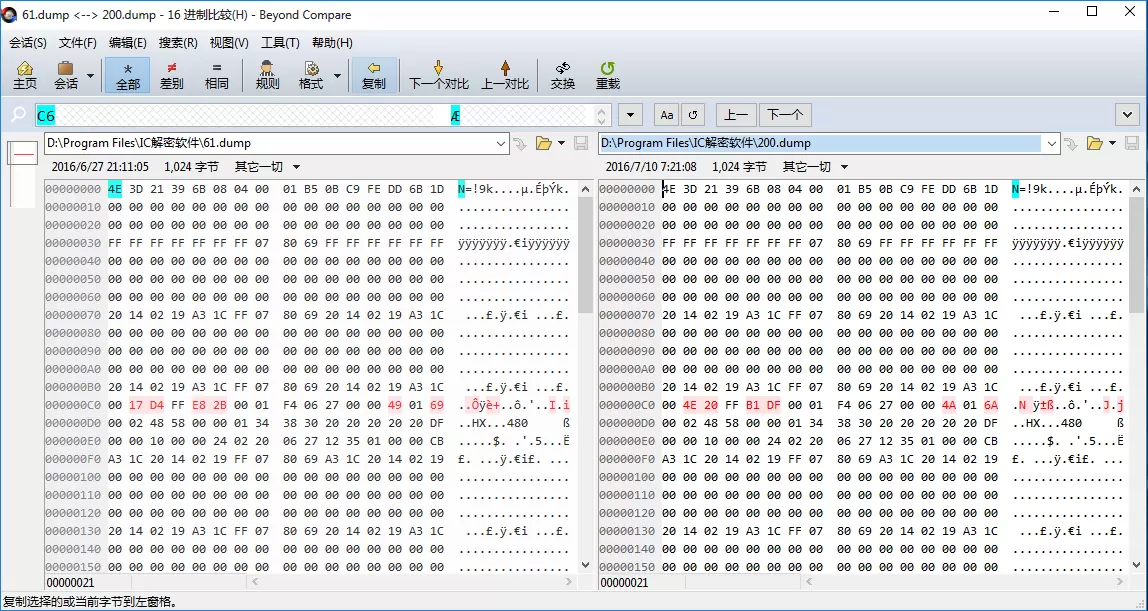The image size is (1148, 611).
Task: Open the 其它一切 dropdown in left pane
Action: point(265,167)
